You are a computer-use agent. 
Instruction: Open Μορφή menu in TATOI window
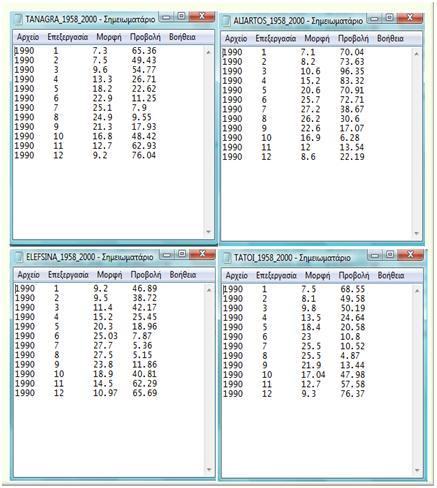318,276
